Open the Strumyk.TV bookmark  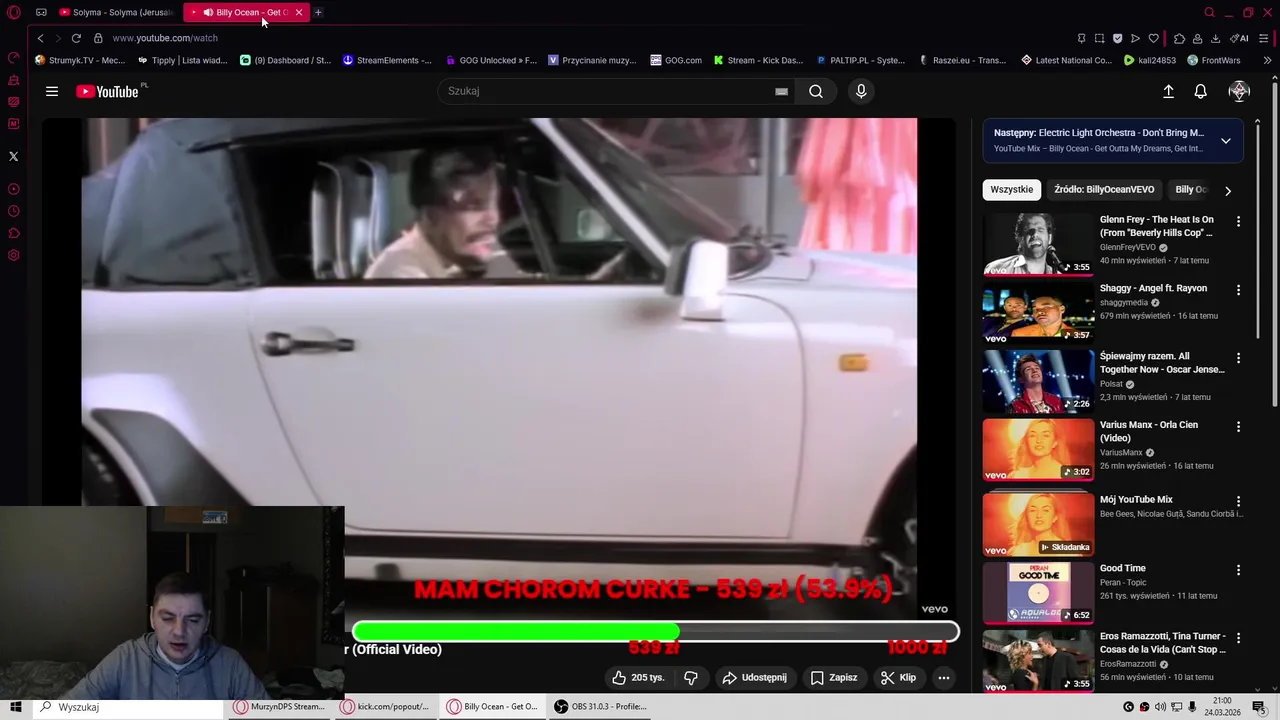point(80,60)
